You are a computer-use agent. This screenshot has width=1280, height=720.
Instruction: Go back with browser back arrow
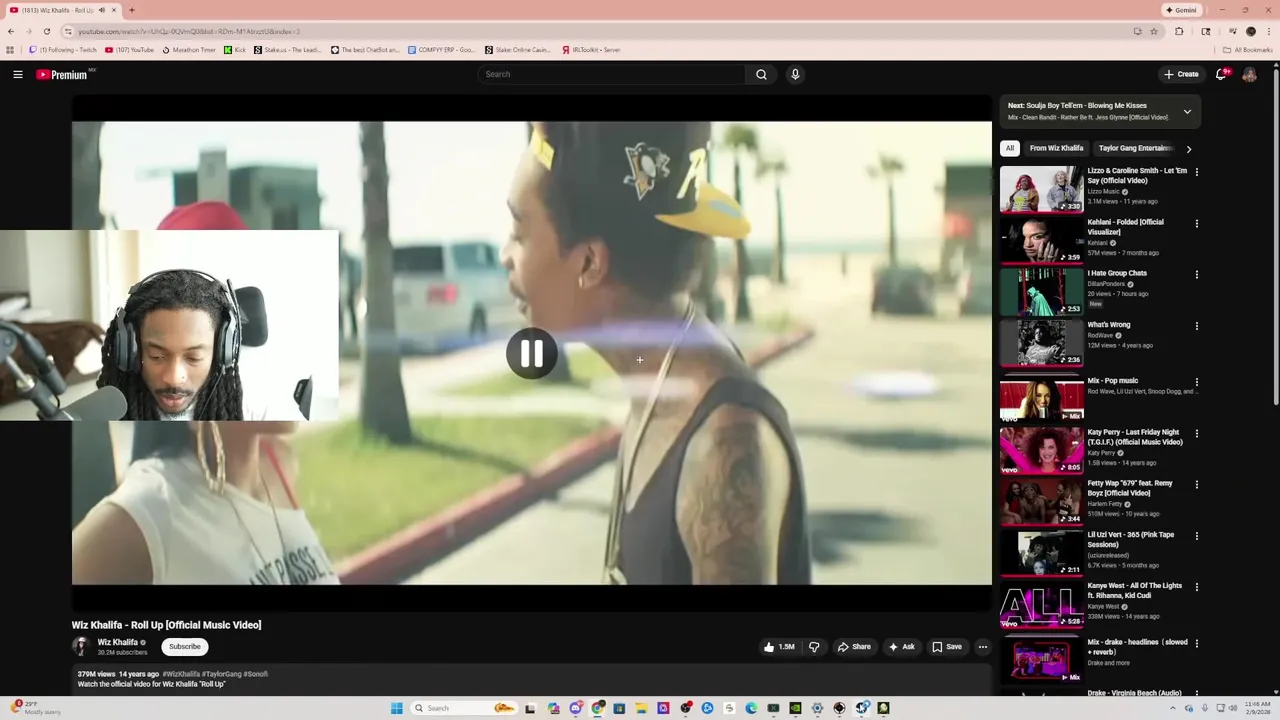click(11, 31)
